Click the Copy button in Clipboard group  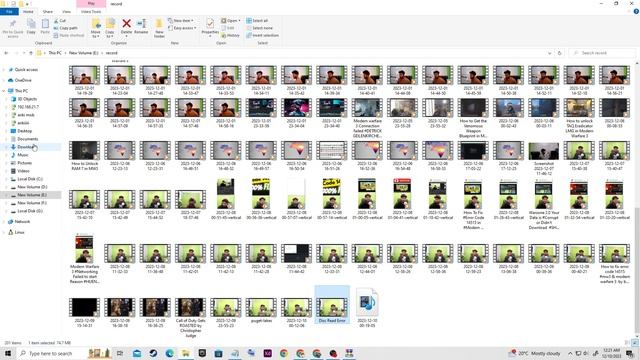point(31,27)
